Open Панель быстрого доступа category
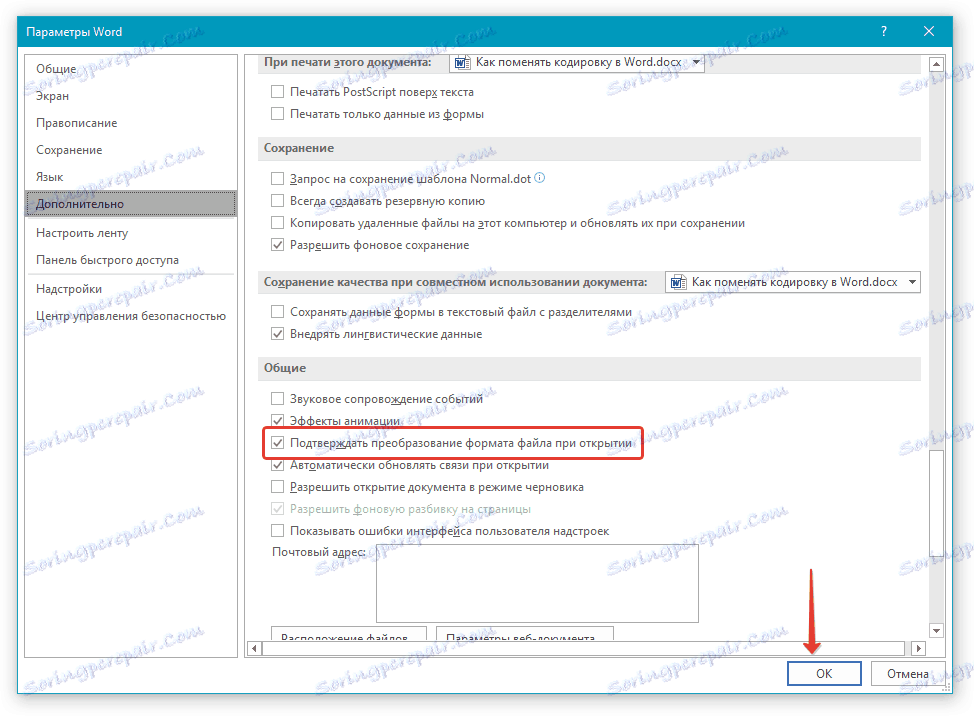The width and height of the screenshot is (974, 716). [x=130, y=260]
